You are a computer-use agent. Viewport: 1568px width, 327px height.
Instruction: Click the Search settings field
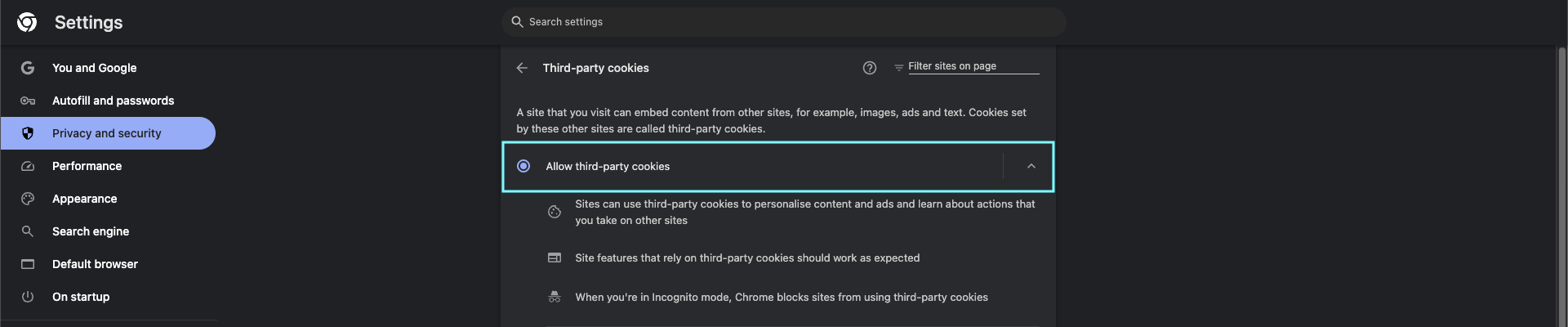pyautogui.click(x=784, y=22)
